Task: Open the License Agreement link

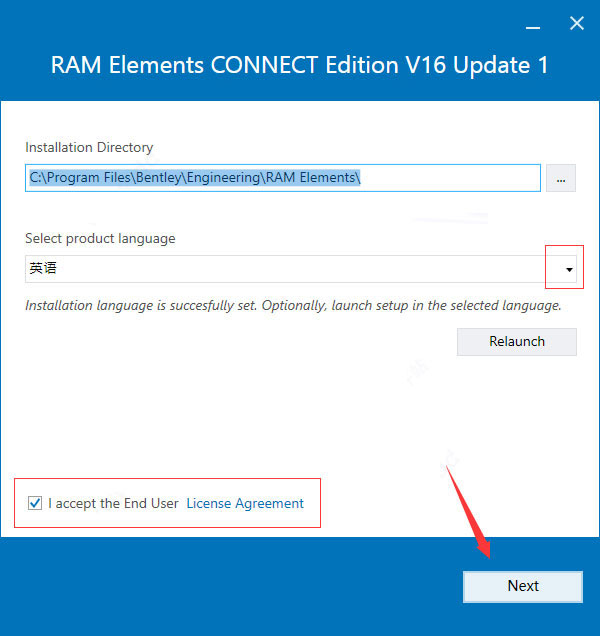Action: (x=245, y=503)
